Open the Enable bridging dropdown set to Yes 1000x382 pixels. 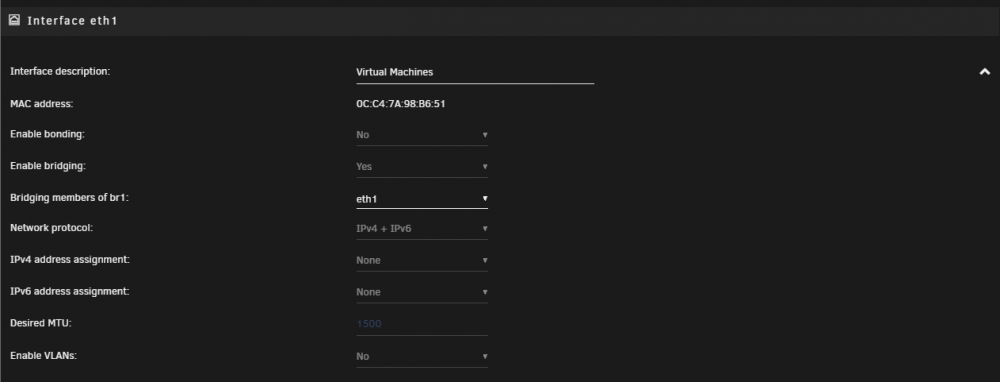422,166
